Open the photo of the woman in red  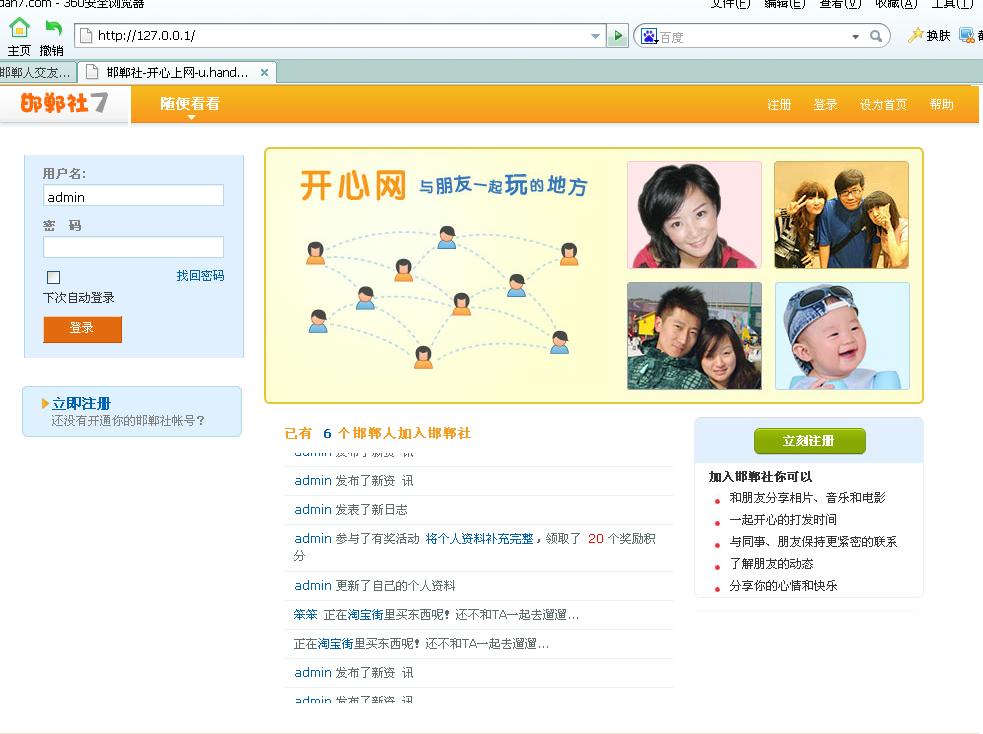click(695, 214)
